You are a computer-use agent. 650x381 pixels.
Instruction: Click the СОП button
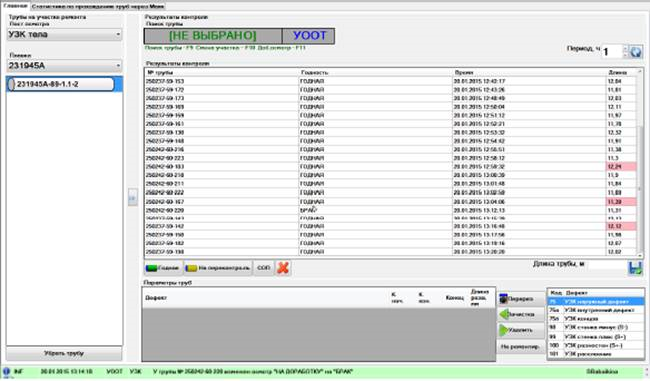coord(263,268)
